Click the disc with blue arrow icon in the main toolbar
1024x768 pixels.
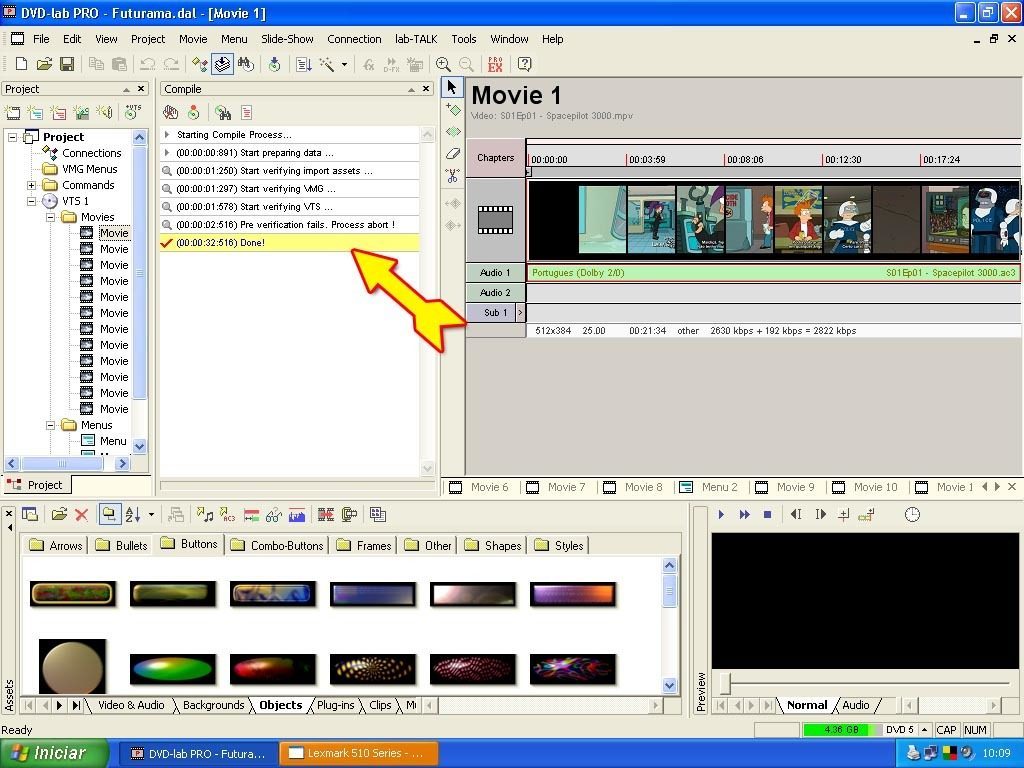click(x=275, y=64)
